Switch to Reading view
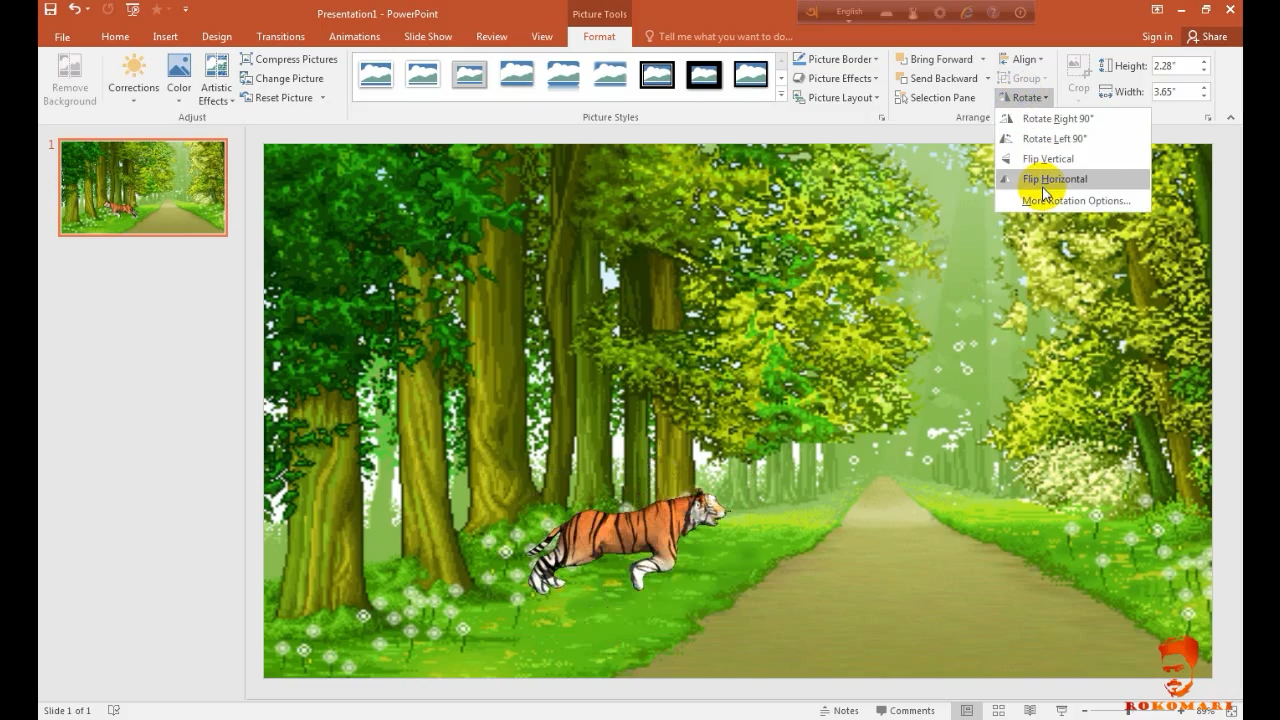Image resolution: width=1280 pixels, height=720 pixels. [1030, 711]
